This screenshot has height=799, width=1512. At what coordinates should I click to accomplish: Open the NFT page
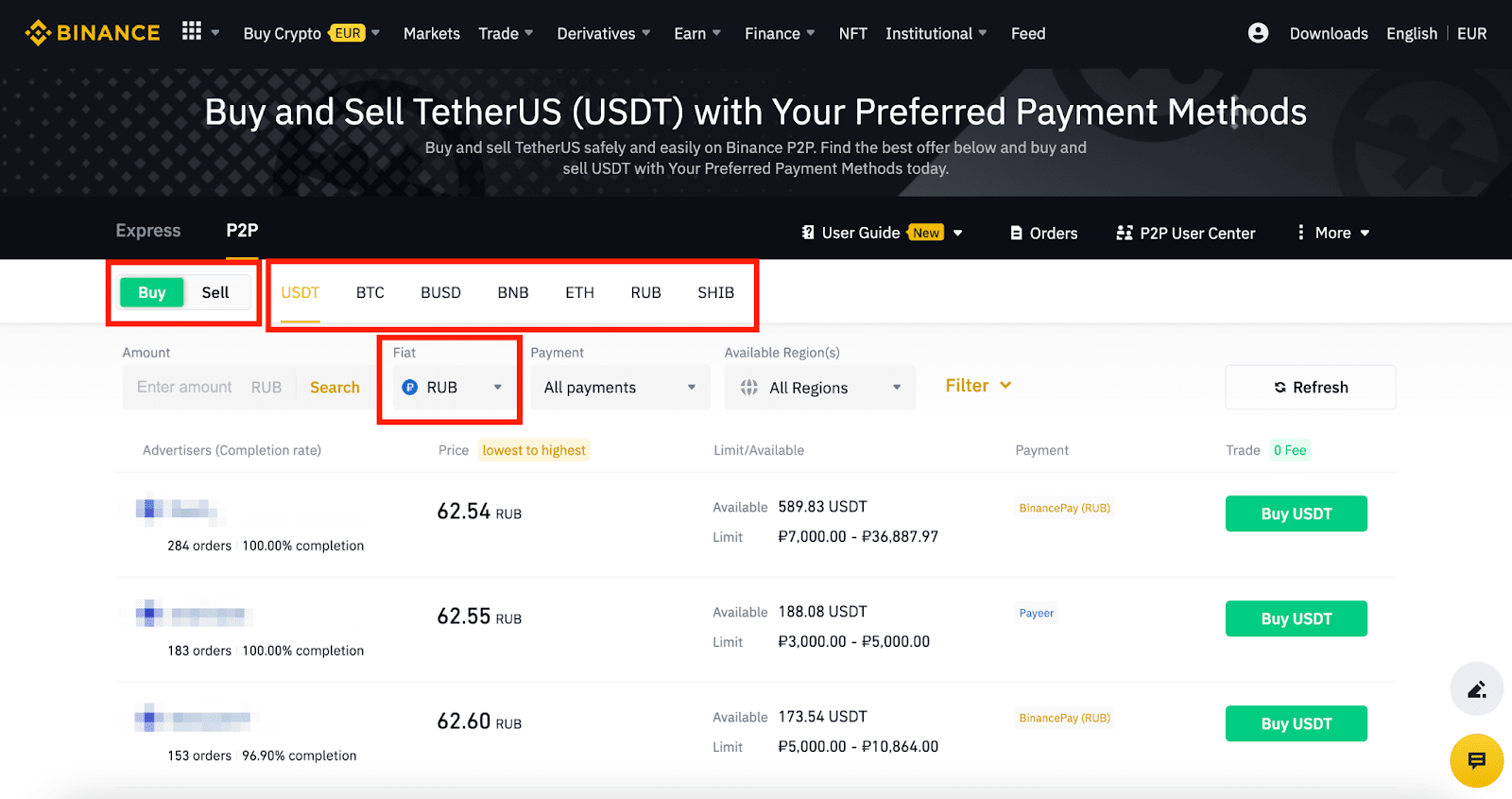[x=852, y=33]
